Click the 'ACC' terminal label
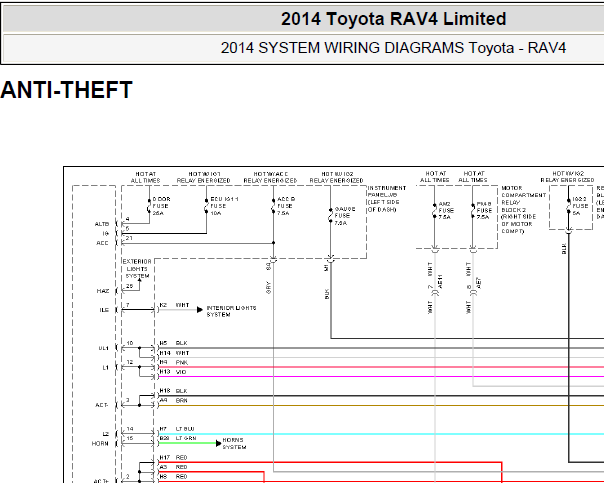The image size is (604, 483). pos(102,243)
